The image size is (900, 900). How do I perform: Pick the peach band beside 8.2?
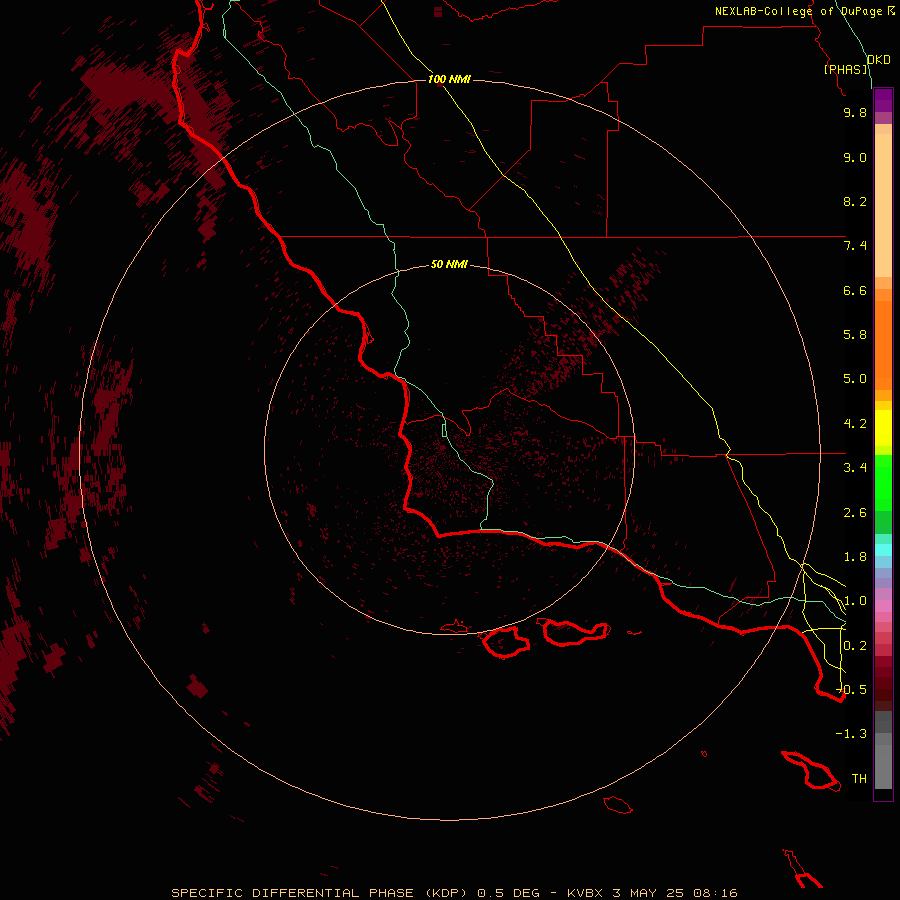point(883,205)
